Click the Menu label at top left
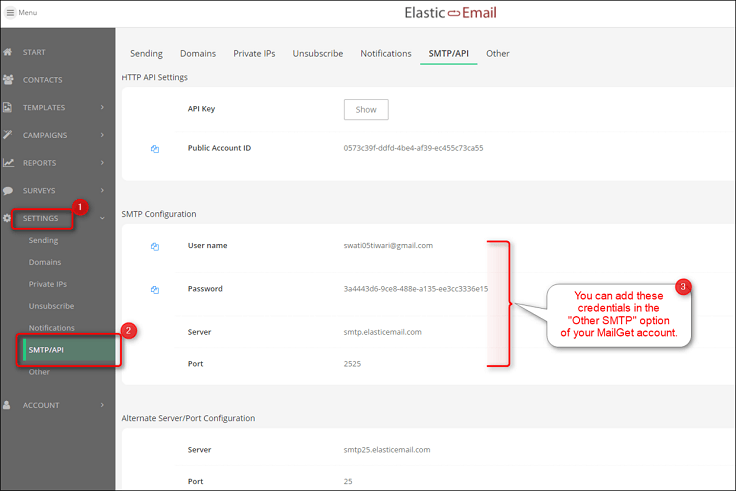Viewport: 736px width, 491px height. [x=28, y=13]
